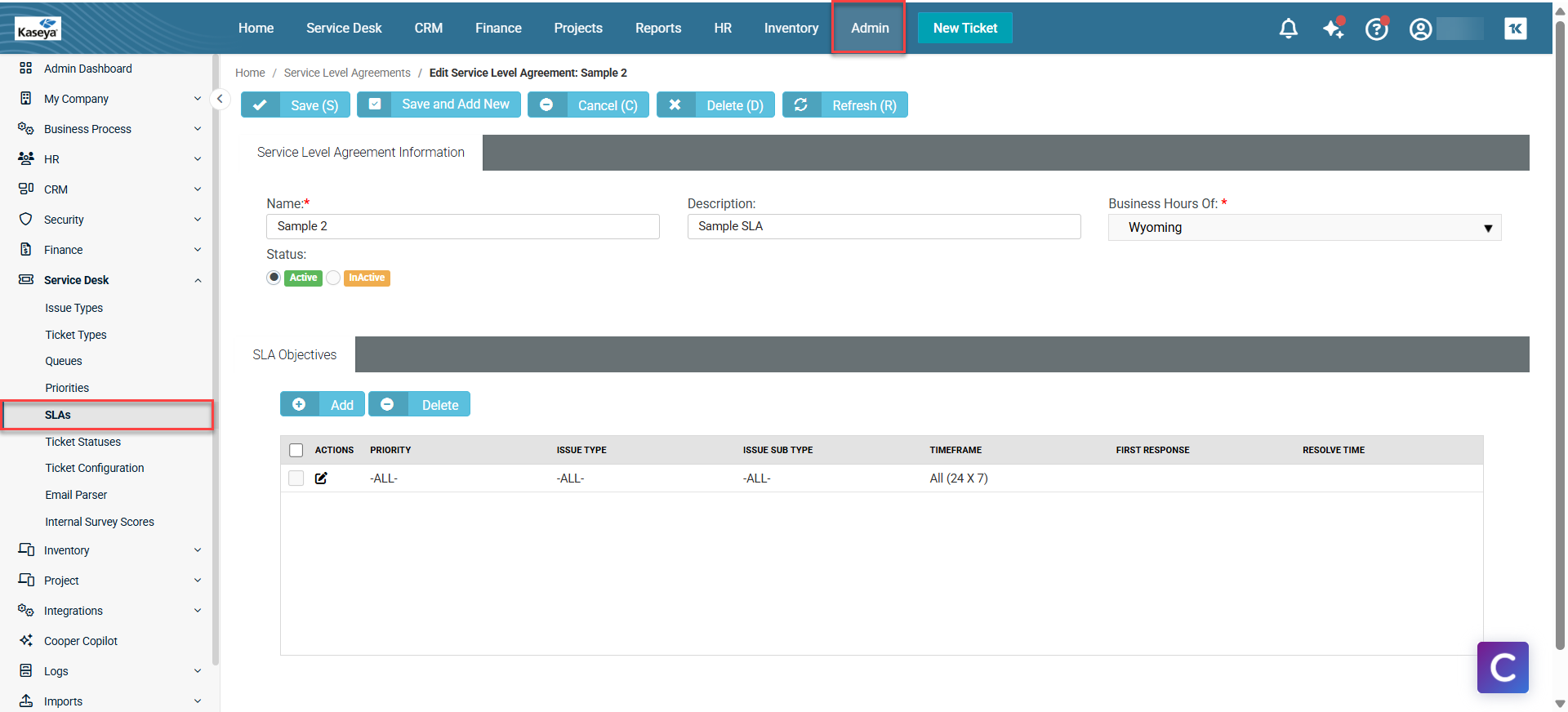This screenshot has width=1568, height=712.
Task: Expand the Logs sidebar section
Action: (x=197, y=670)
